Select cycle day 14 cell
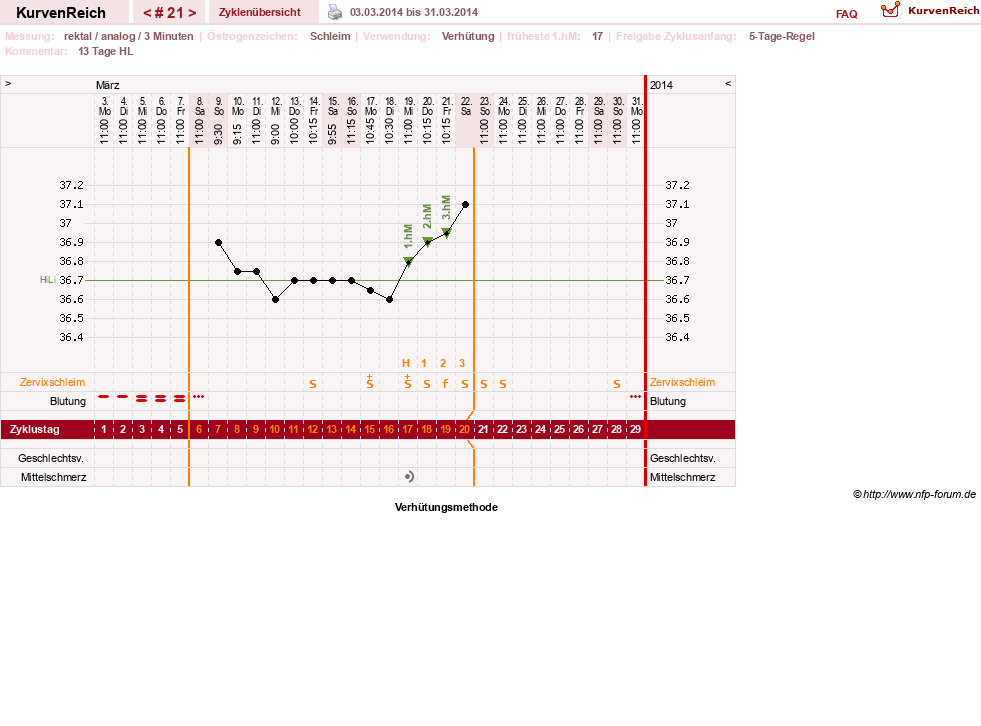981x726 pixels. [351, 429]
